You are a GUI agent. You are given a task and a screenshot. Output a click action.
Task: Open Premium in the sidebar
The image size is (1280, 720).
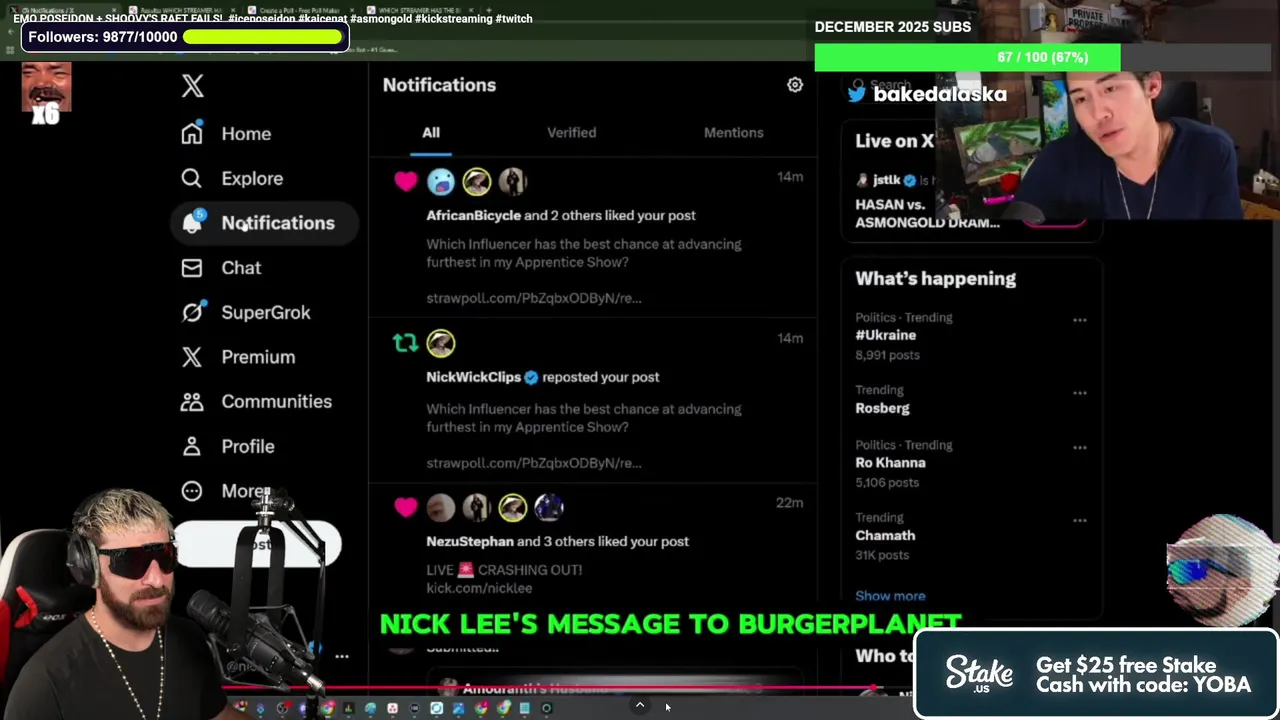tap(258, 357)
